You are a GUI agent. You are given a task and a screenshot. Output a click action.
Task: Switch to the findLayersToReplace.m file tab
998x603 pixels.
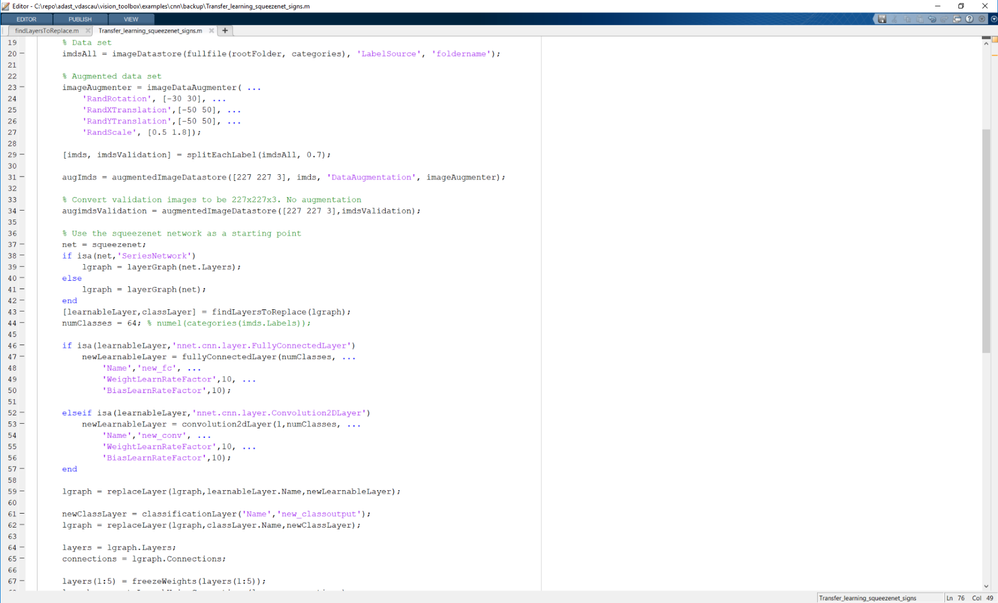point(47,31)
